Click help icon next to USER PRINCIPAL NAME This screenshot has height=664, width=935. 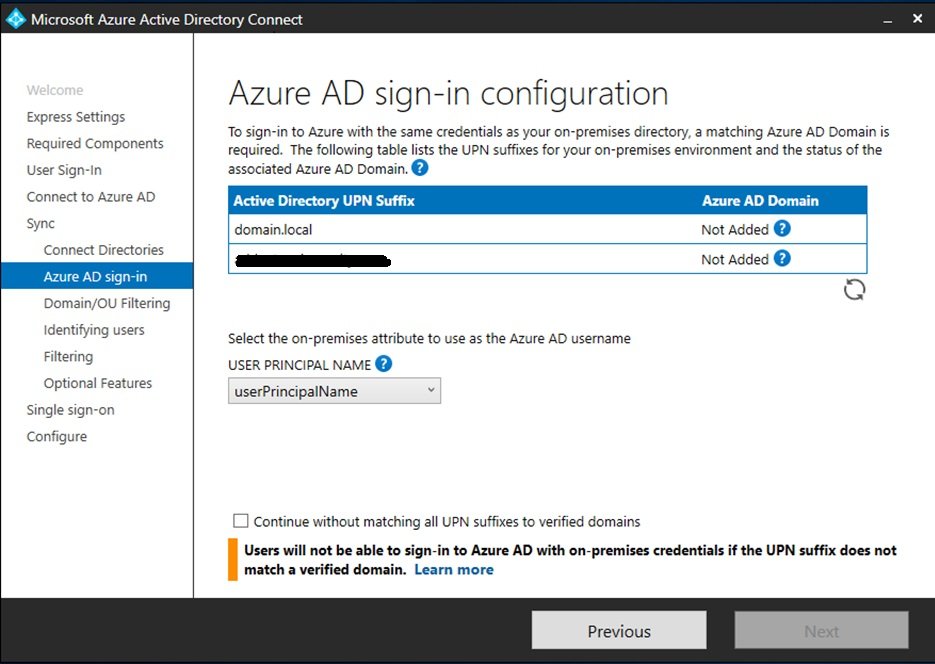tap(384, 364)
